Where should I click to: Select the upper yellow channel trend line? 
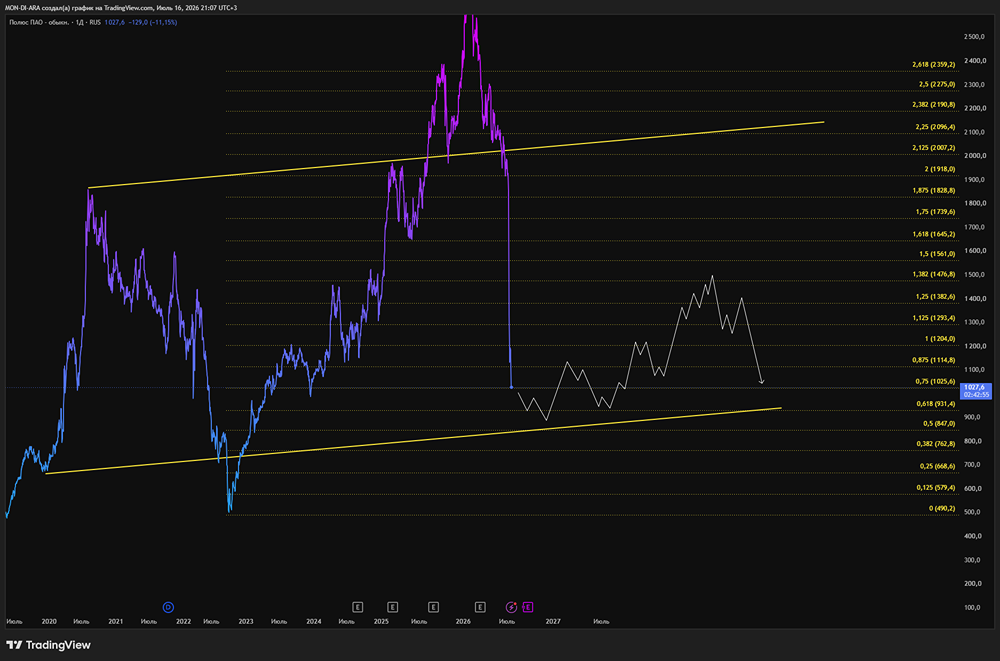(x=456, y=155)
